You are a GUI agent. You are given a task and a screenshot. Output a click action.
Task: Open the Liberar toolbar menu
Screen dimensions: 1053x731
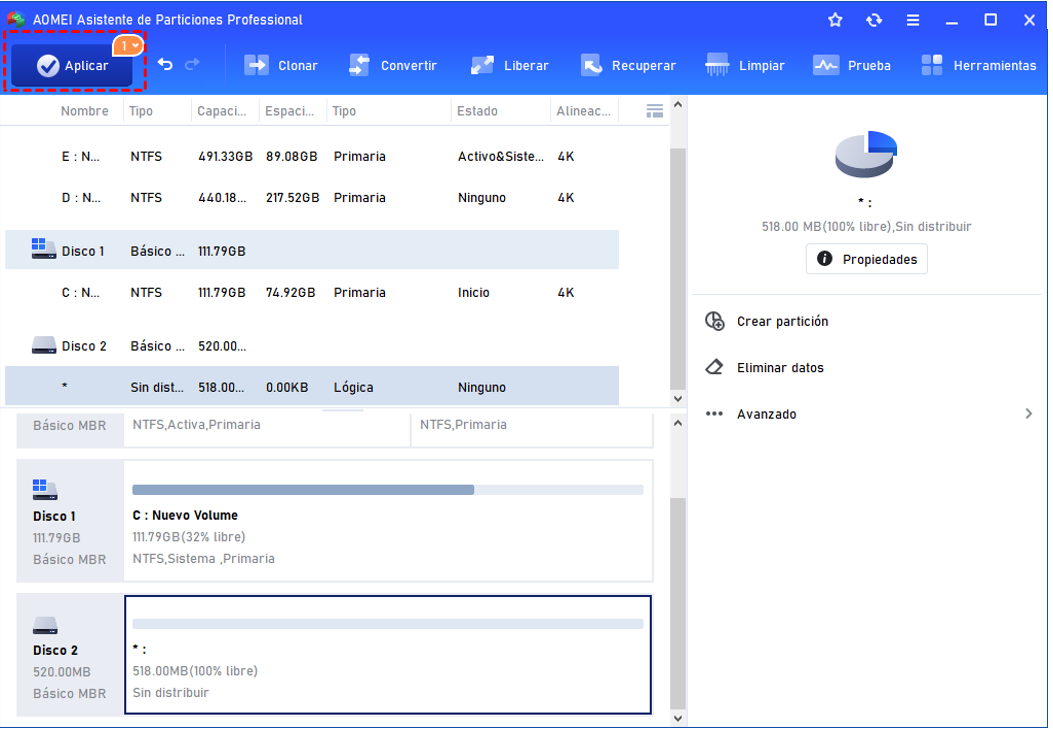point(509,65)
